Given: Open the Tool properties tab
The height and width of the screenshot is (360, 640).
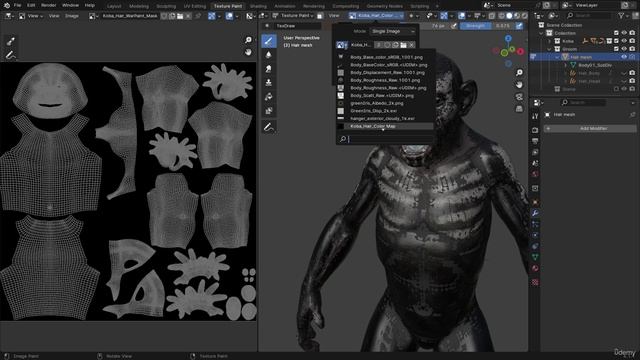Looking at the screenshot, I should (x=535, y=116).
